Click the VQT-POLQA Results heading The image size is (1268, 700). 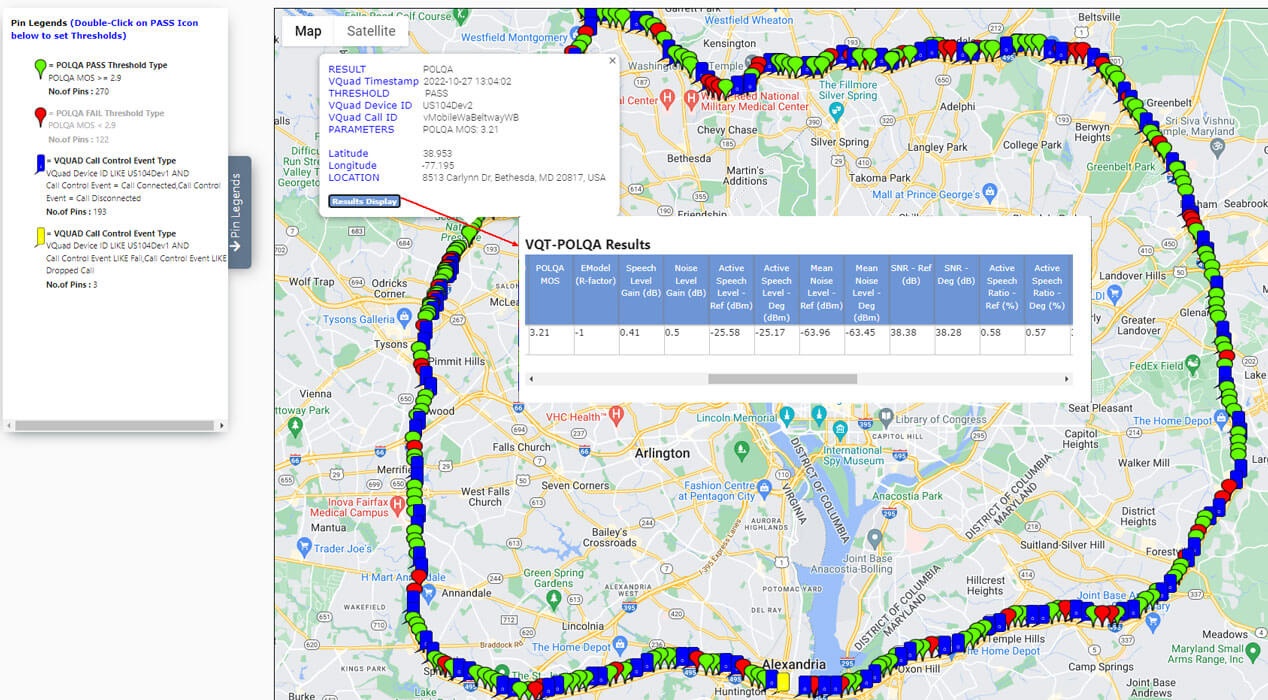[x=588, y=244]
